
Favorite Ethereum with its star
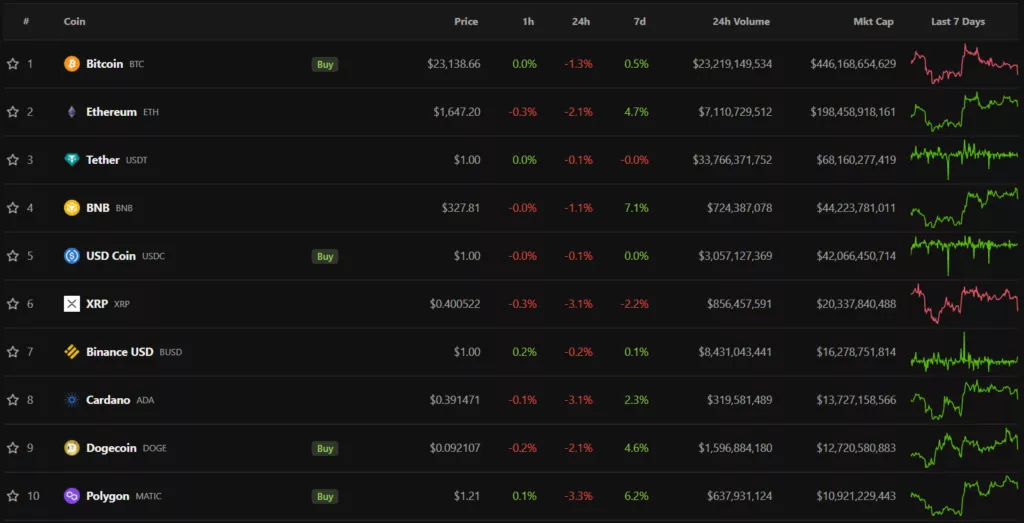tap(12, 112)
